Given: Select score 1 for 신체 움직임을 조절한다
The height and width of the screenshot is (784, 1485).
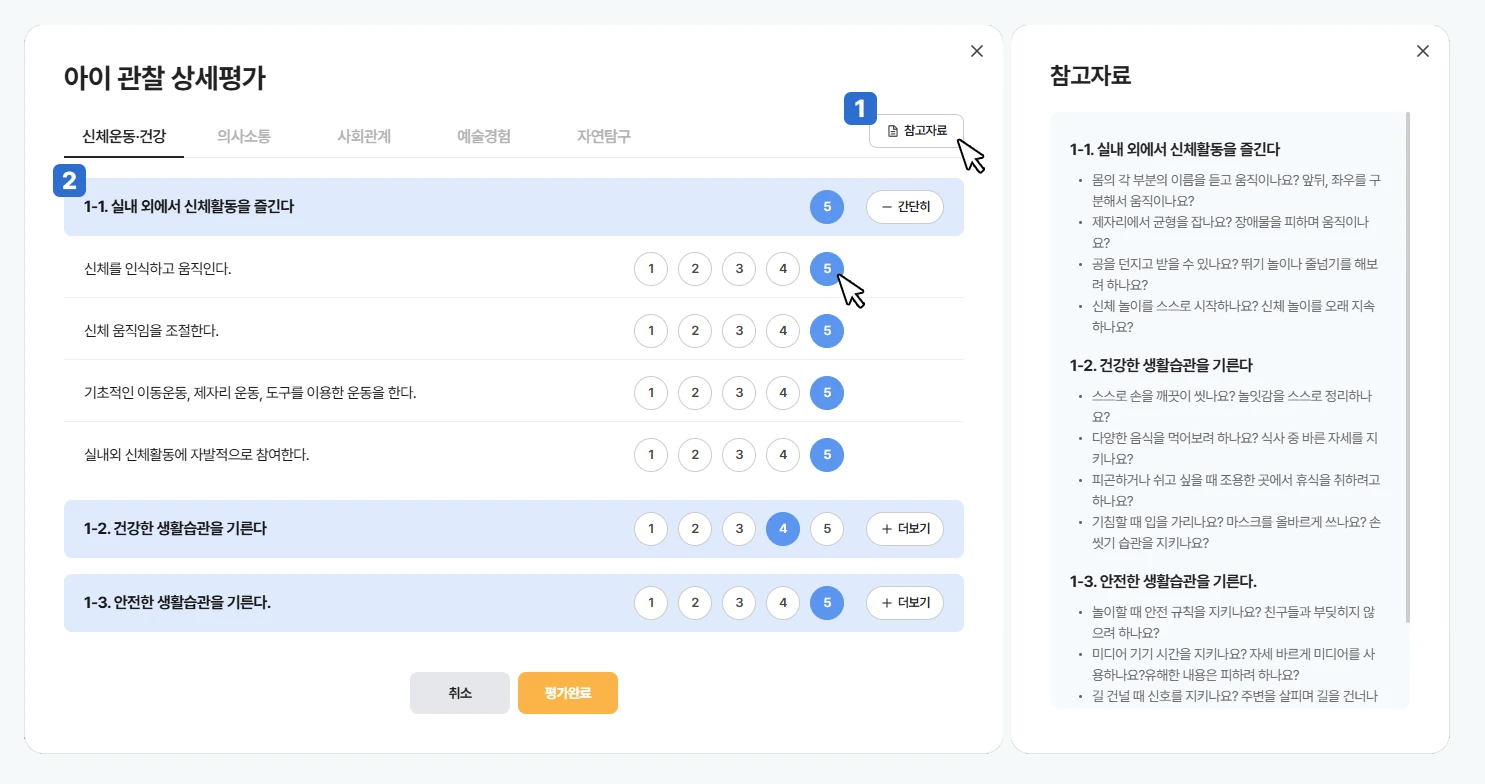Looking at the screenshot, I should click(x=651, y=331).
